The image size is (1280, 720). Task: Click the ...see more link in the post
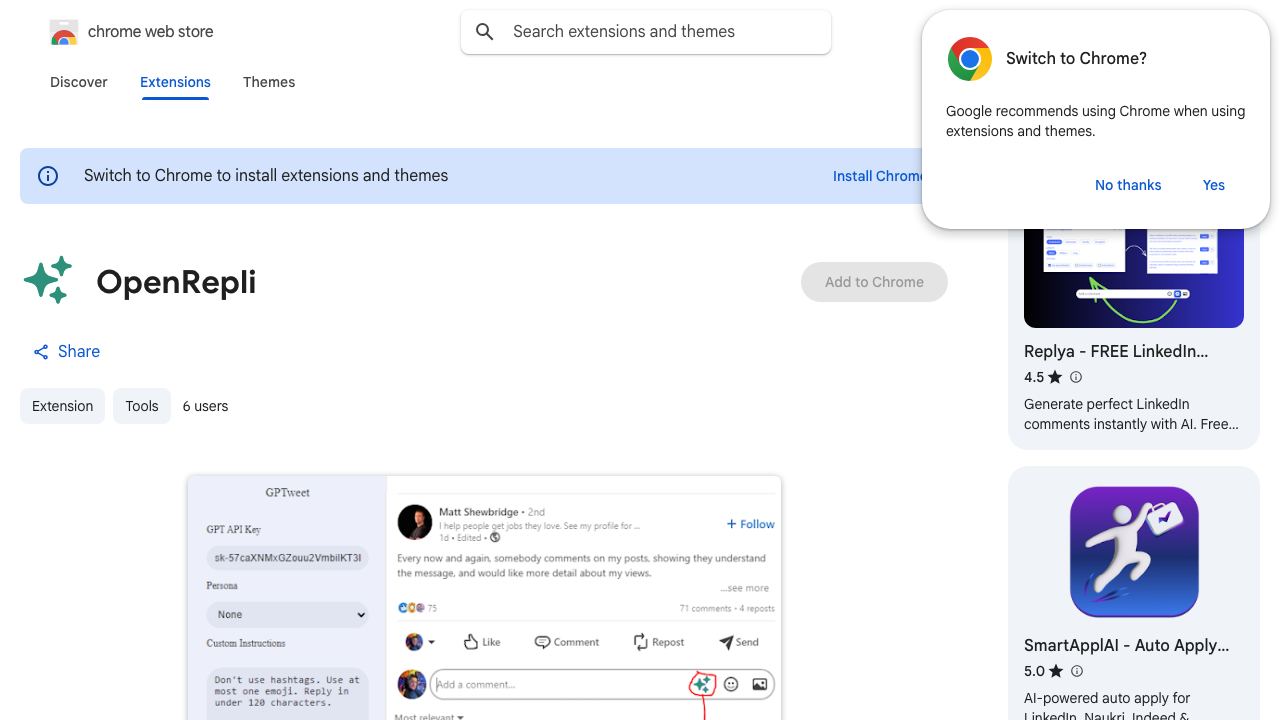[744, 588]
